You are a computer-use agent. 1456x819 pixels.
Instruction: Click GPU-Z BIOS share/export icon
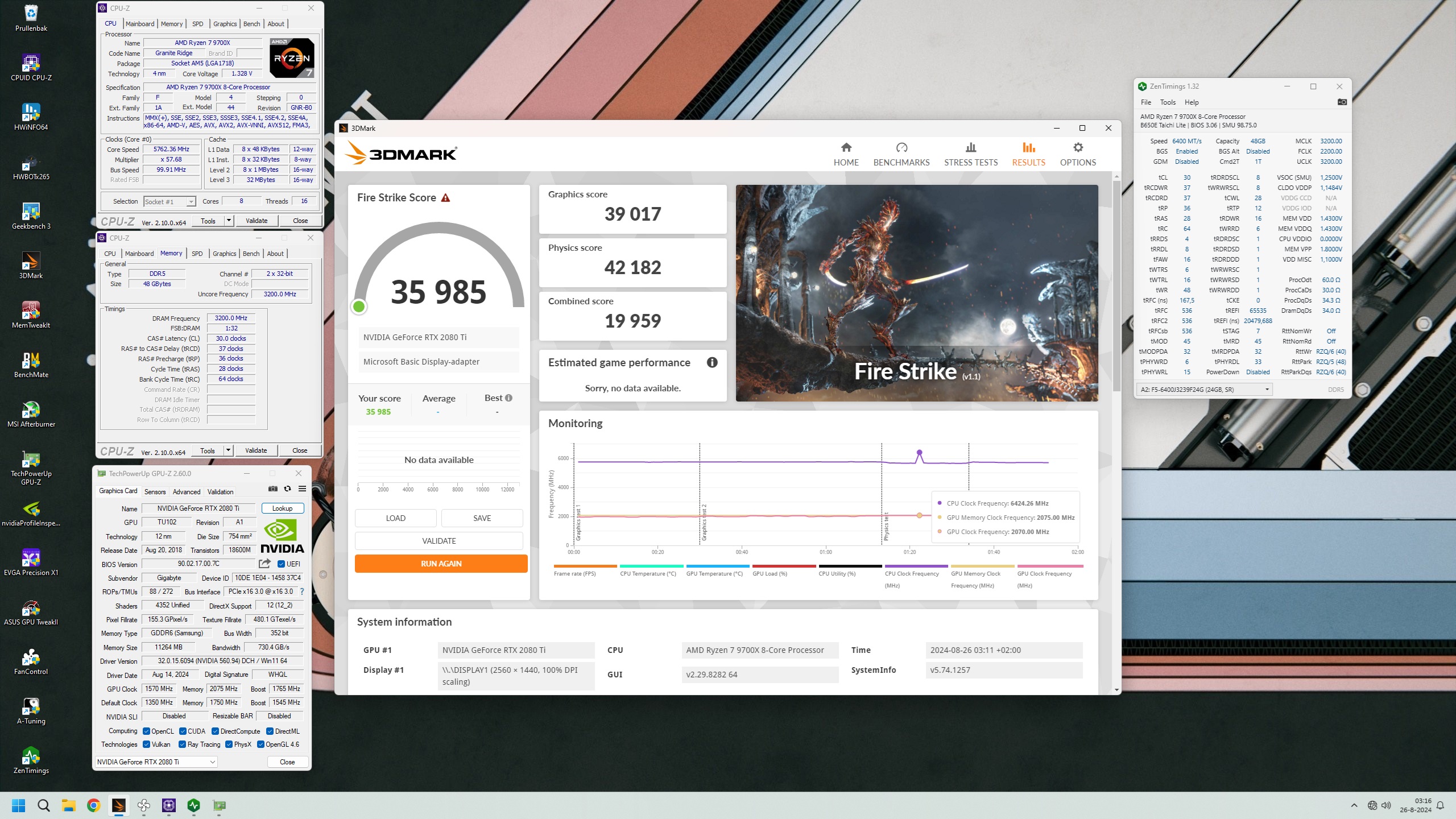pos(264,564)
